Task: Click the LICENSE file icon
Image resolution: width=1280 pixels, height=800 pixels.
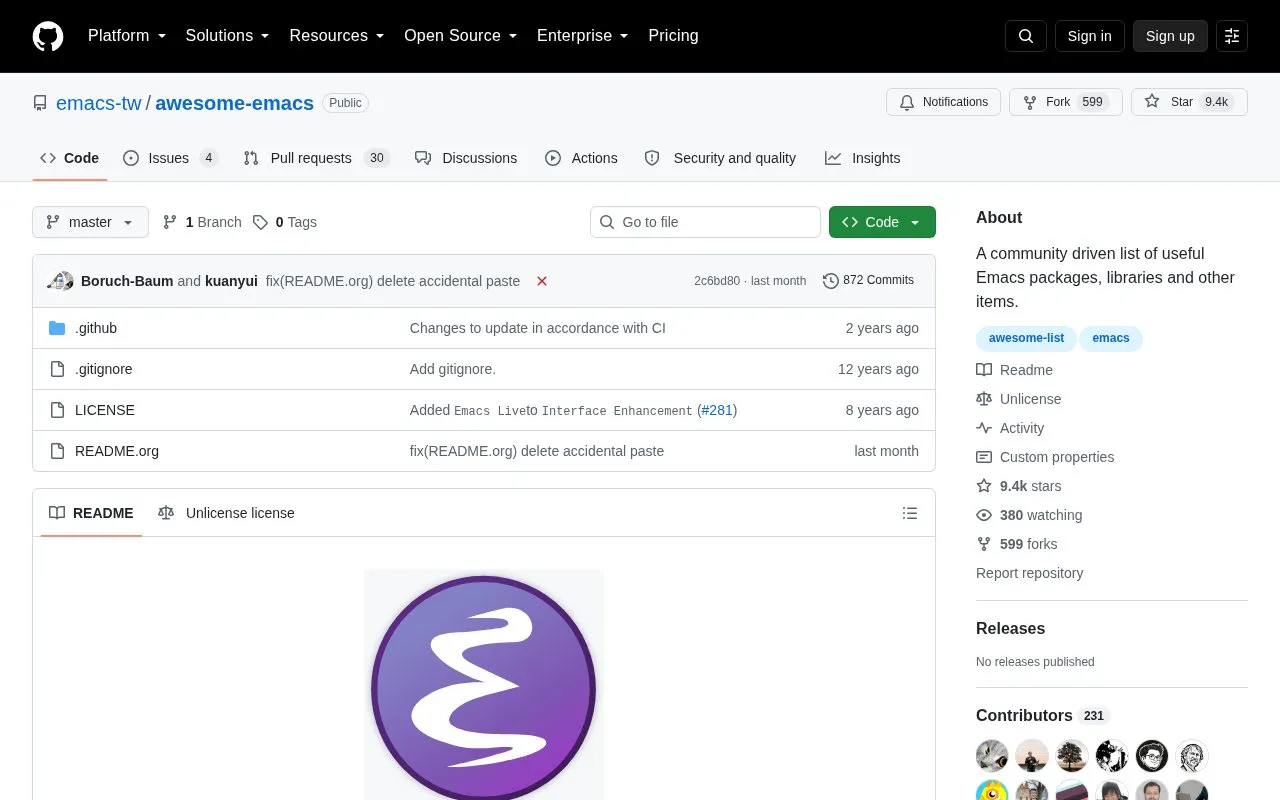Action: 57,410
